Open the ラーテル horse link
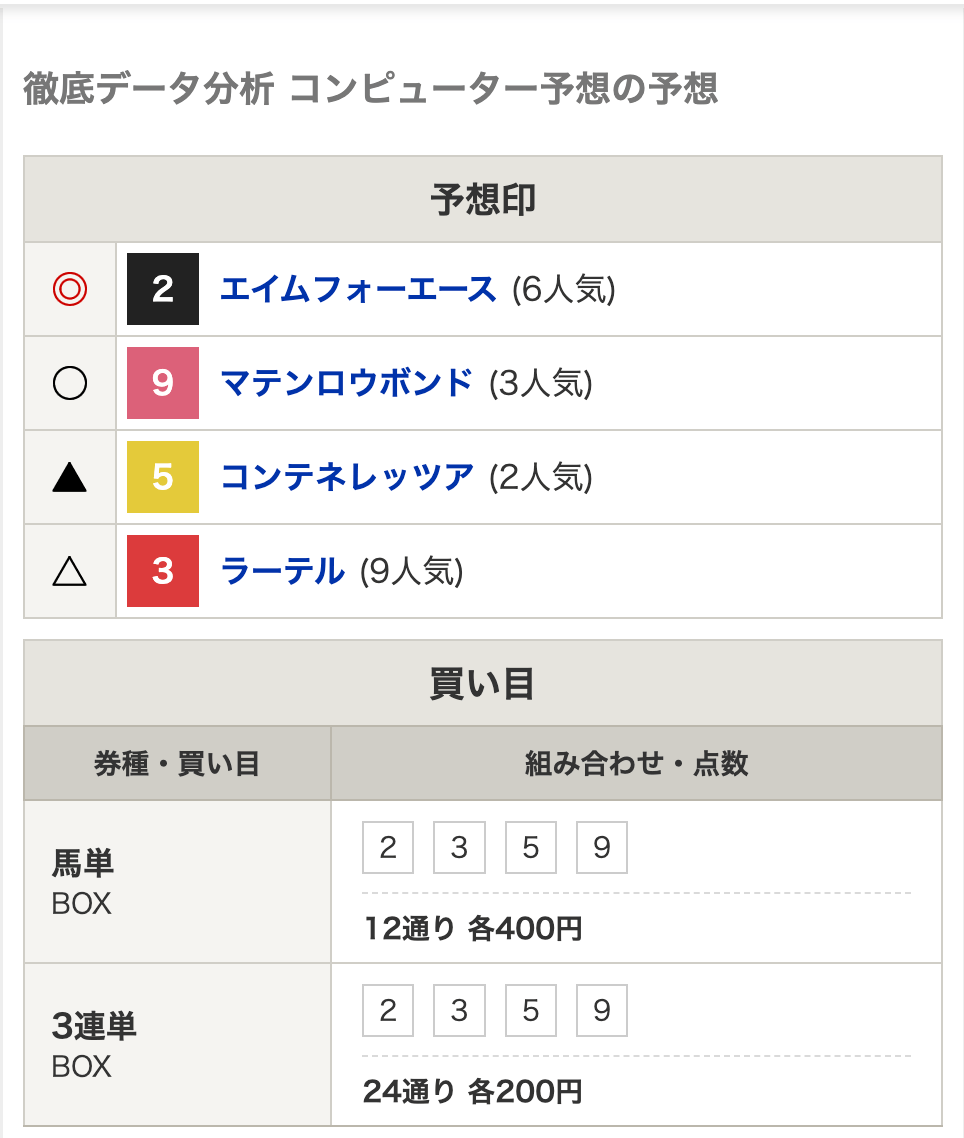The image size is (964, 1138). coord(282,570)
